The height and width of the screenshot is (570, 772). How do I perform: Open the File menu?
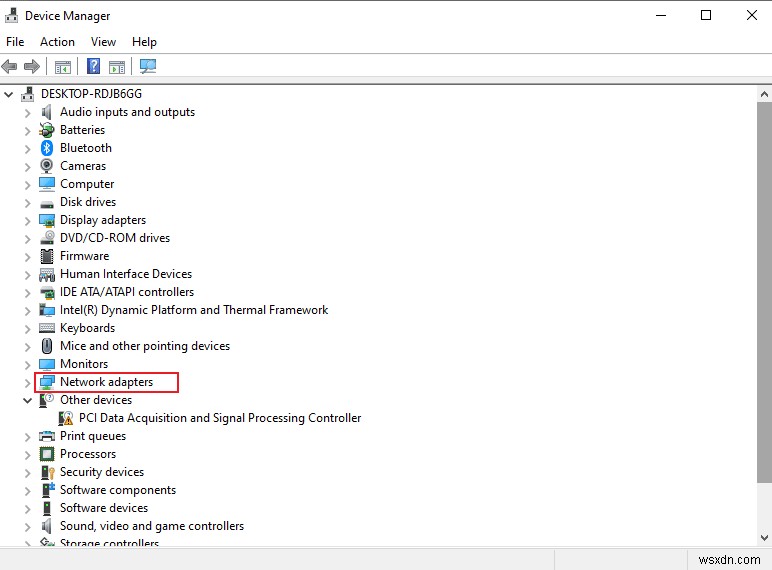(15, 42)
